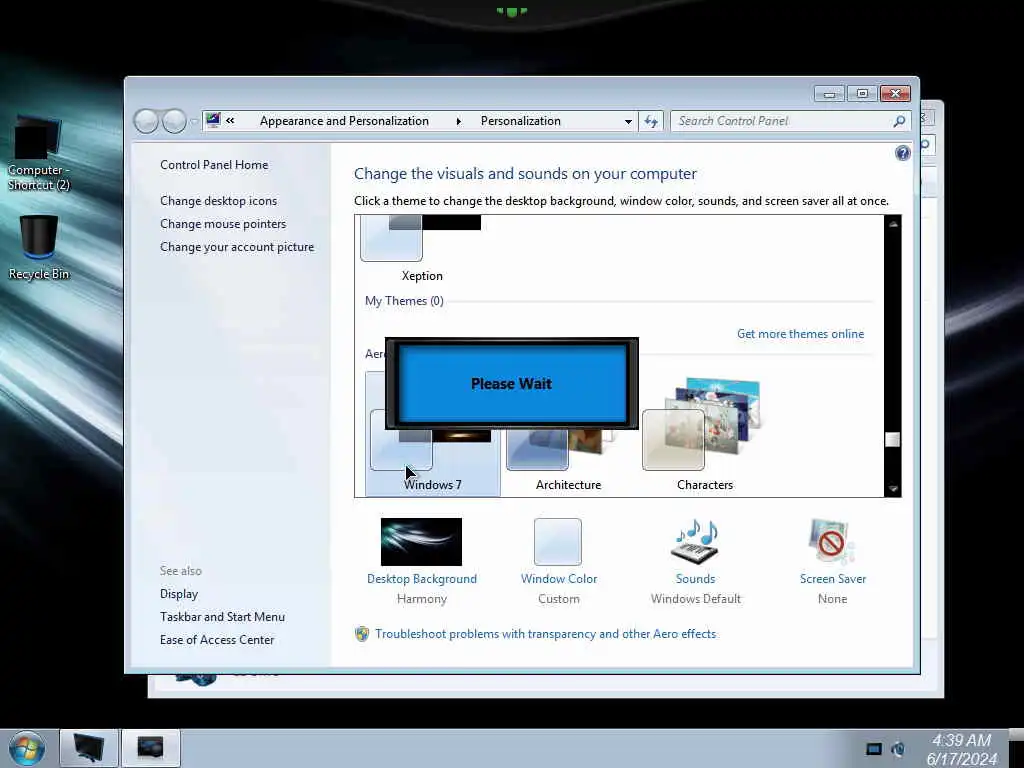Click Get more themes online

(x=800, y=334)
